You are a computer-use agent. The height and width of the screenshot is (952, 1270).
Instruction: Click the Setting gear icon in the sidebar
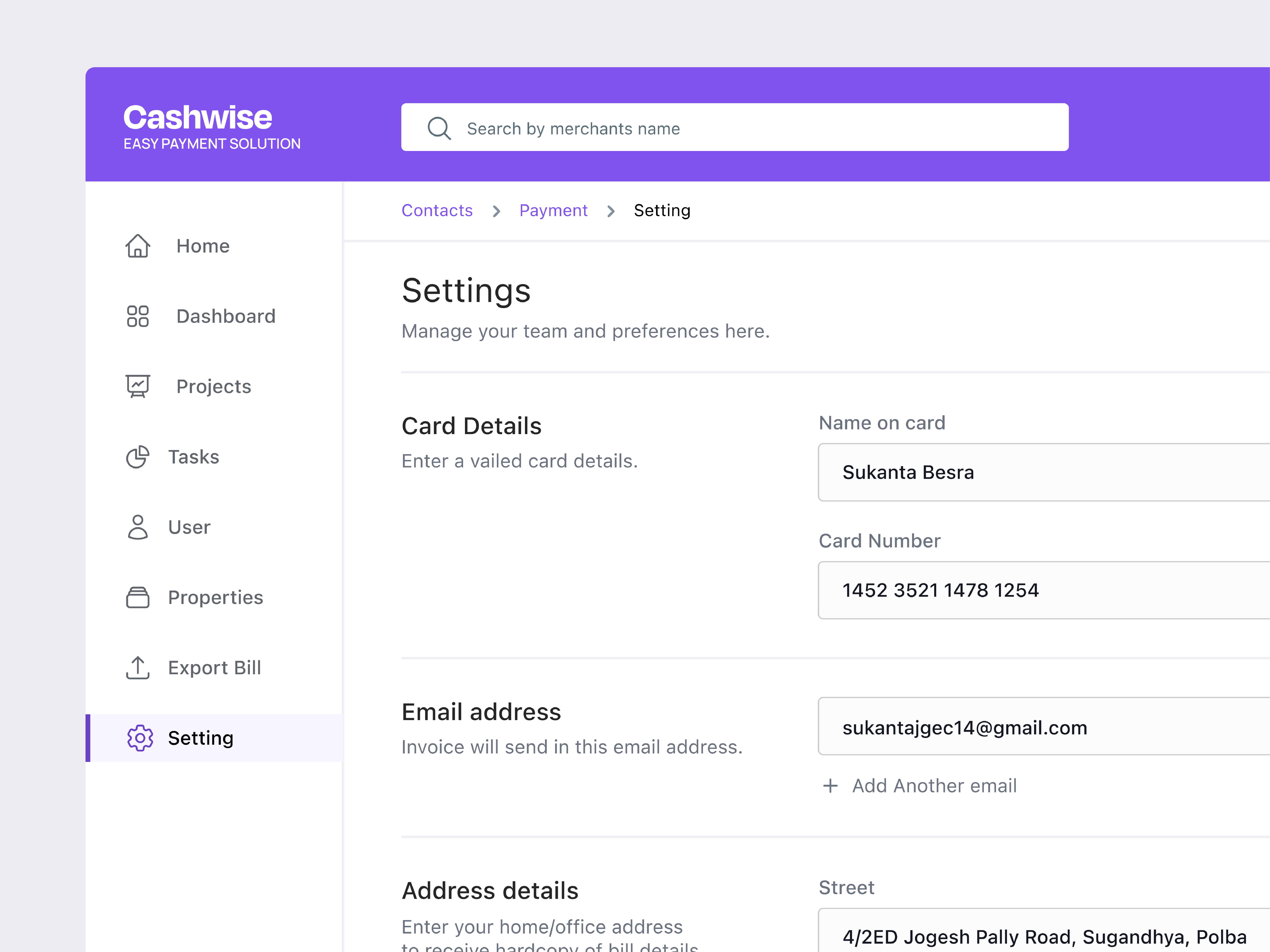tap(140, 738)
